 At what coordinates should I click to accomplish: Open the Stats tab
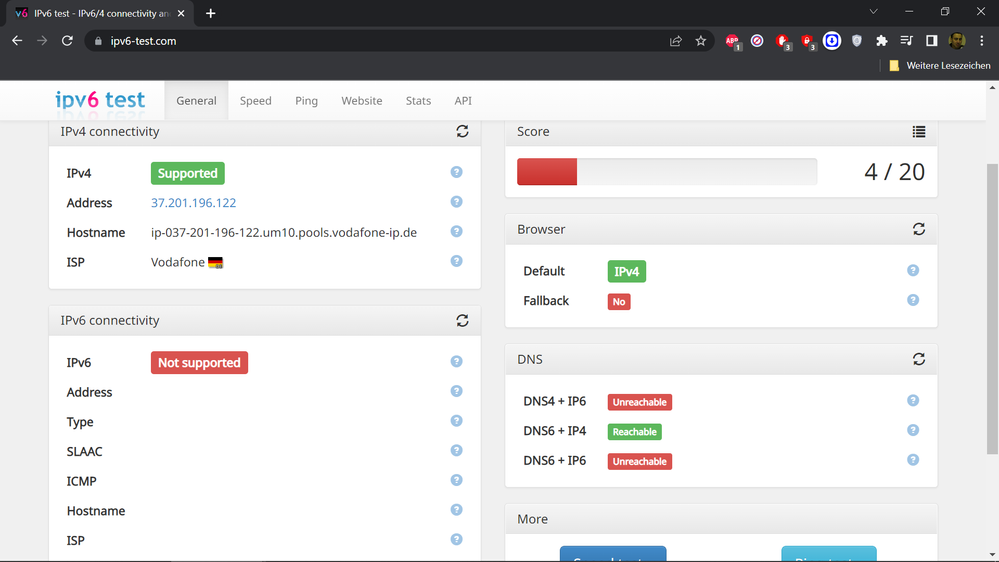[x=418, y=101]
